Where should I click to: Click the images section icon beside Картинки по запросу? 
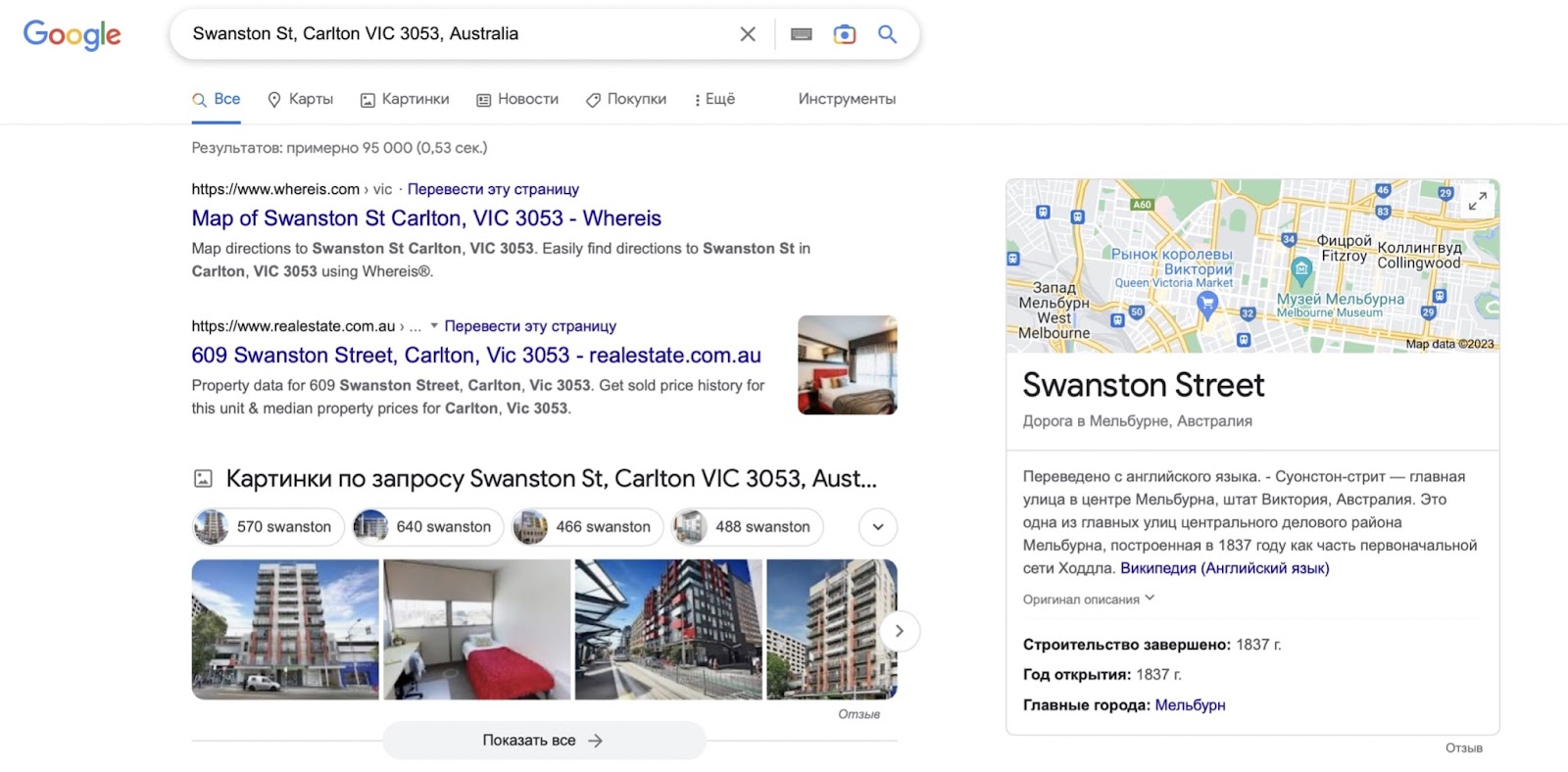tap(203, 479)
